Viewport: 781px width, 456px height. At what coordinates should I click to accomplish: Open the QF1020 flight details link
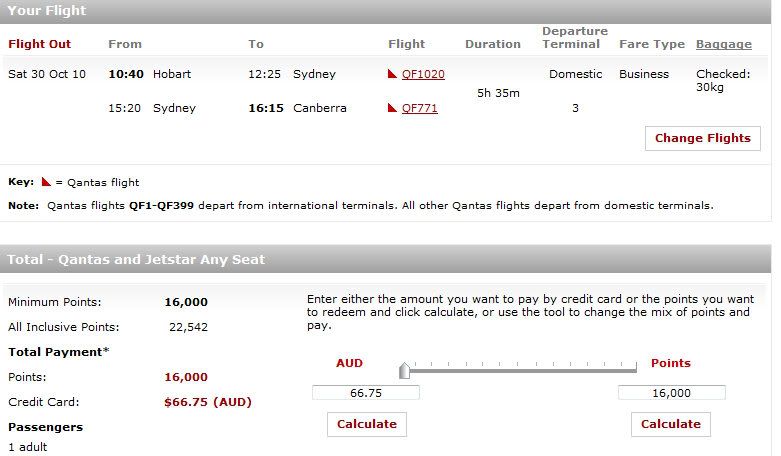click(423, 74)
